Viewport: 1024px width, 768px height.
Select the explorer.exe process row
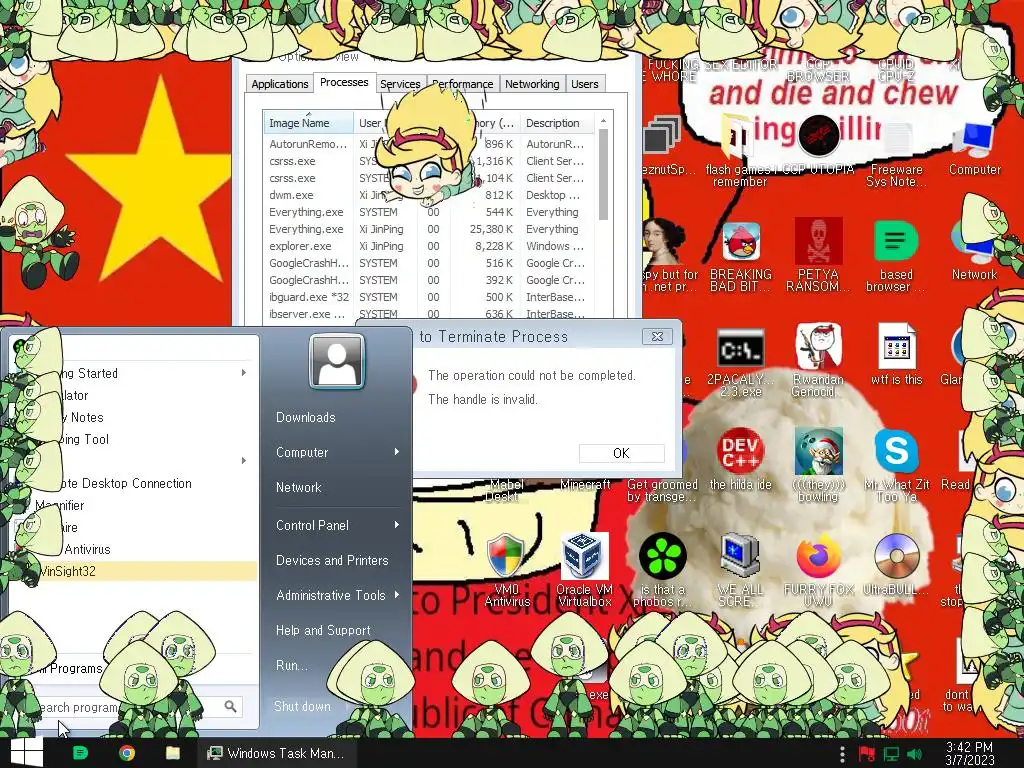coord(428,246)
